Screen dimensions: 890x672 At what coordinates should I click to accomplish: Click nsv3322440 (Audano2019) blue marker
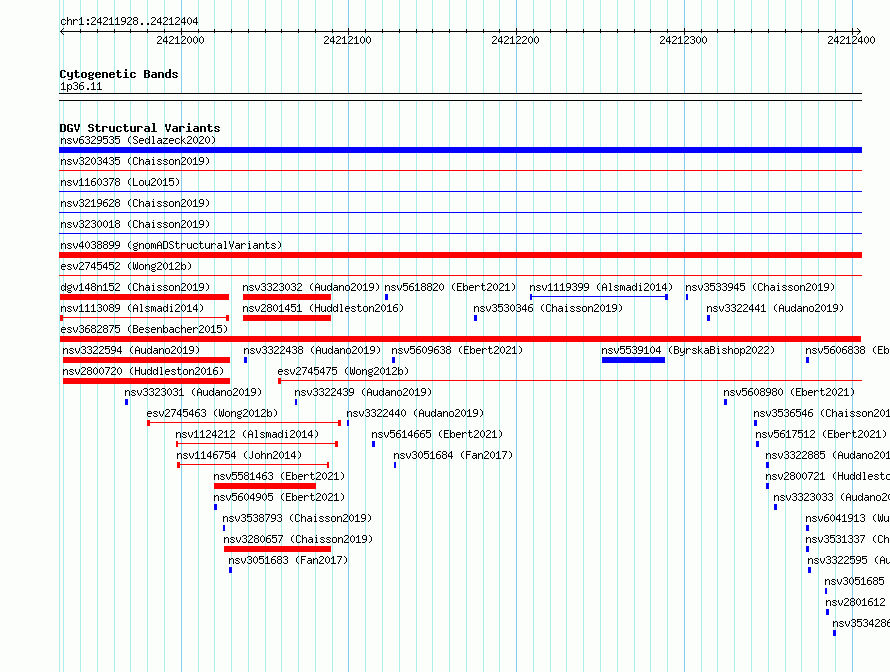point(348,423)
